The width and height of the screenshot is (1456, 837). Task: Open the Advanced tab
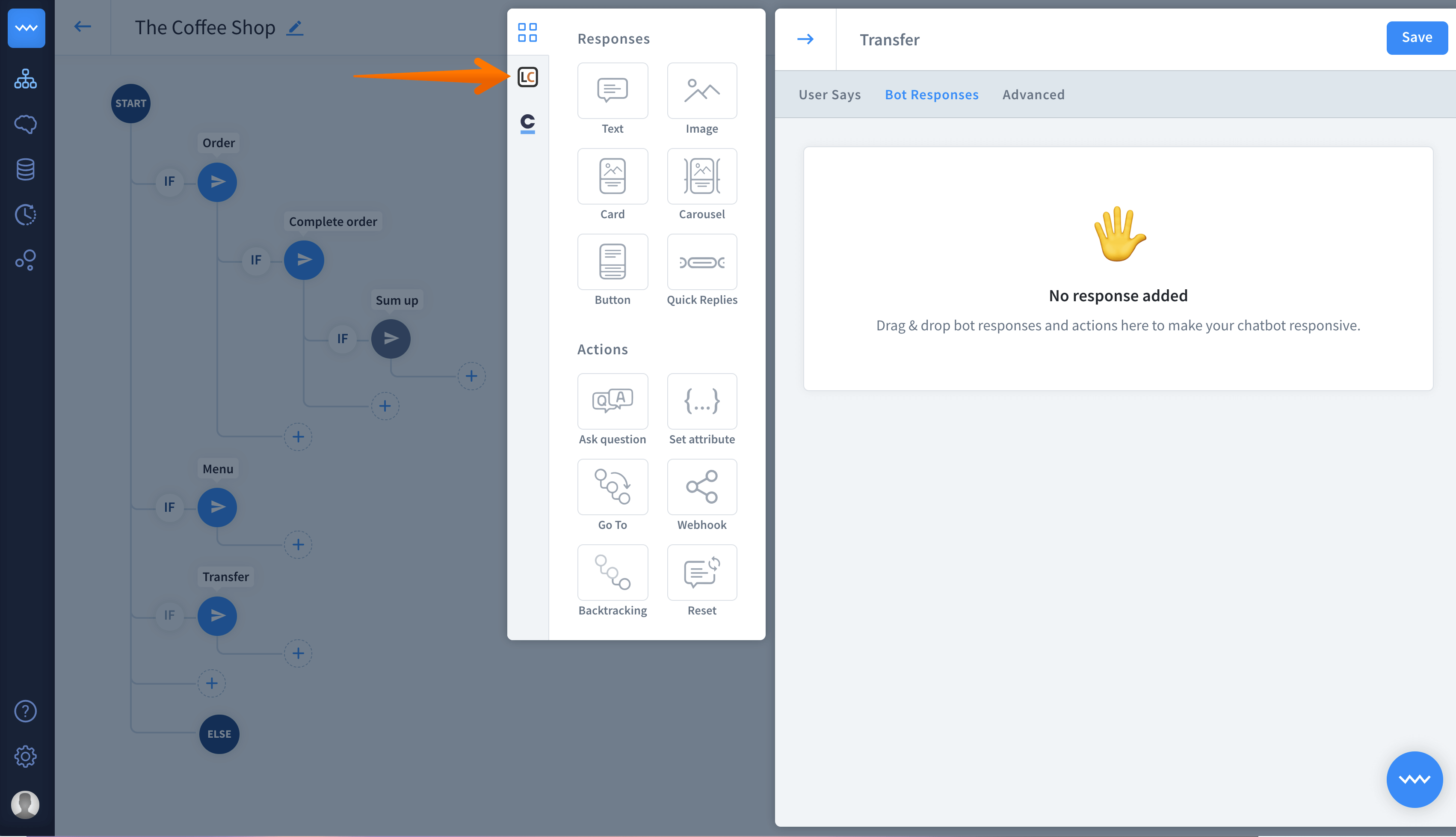[x=1033, y=95]
